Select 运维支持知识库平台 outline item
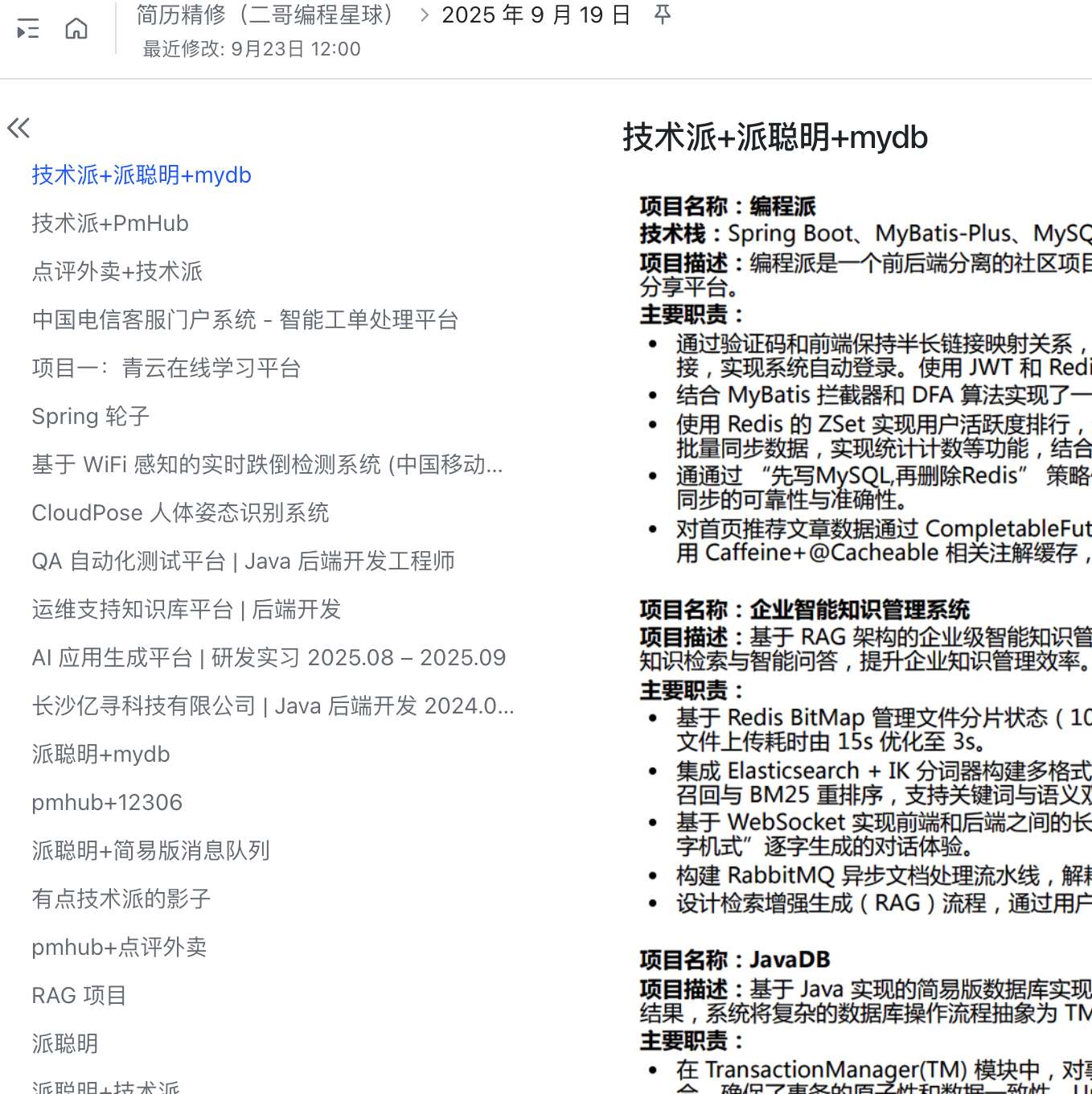This screenshot has height=1094, width=1092. 187,610
